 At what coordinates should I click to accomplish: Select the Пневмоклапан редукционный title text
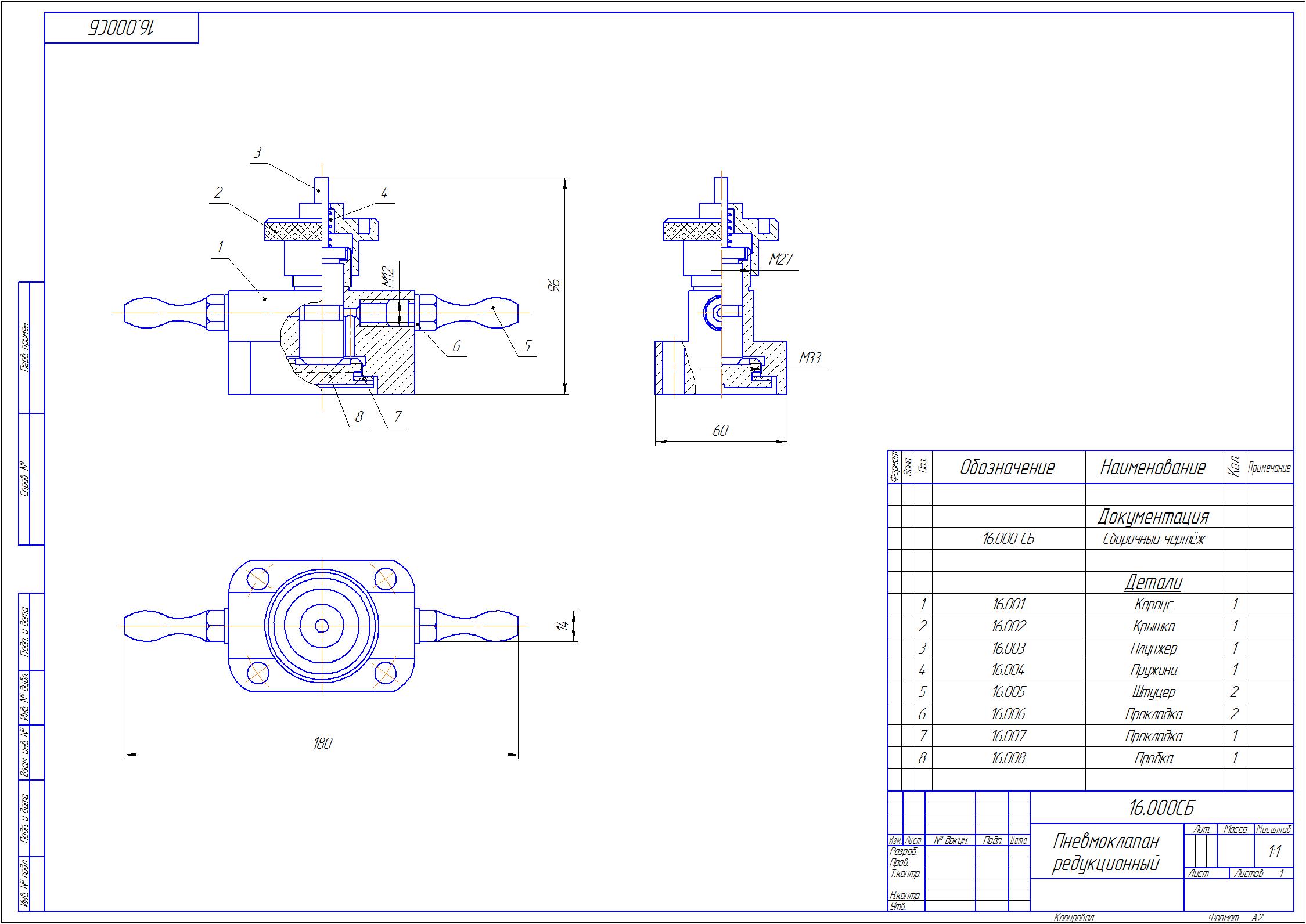pyautogui.click(x=1106, y=851)
